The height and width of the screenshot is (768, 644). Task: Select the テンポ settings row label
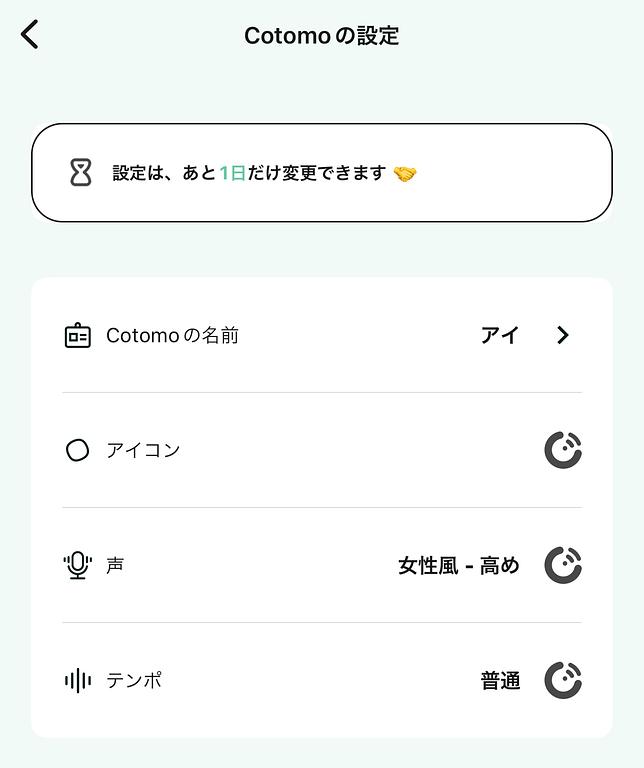[134, 681]
